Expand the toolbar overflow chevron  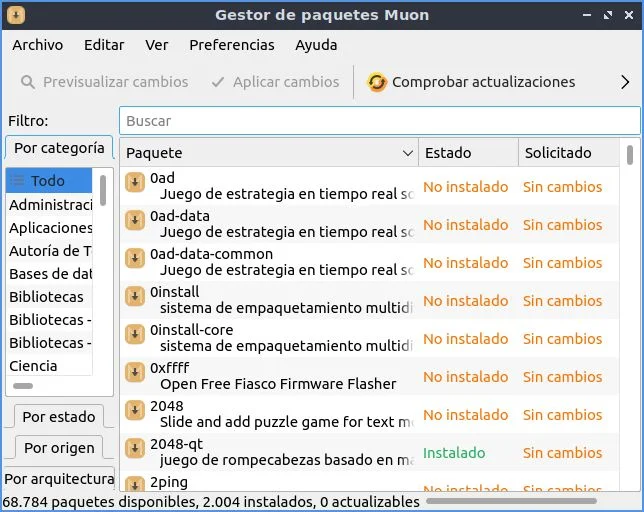(x=625, y=82)
